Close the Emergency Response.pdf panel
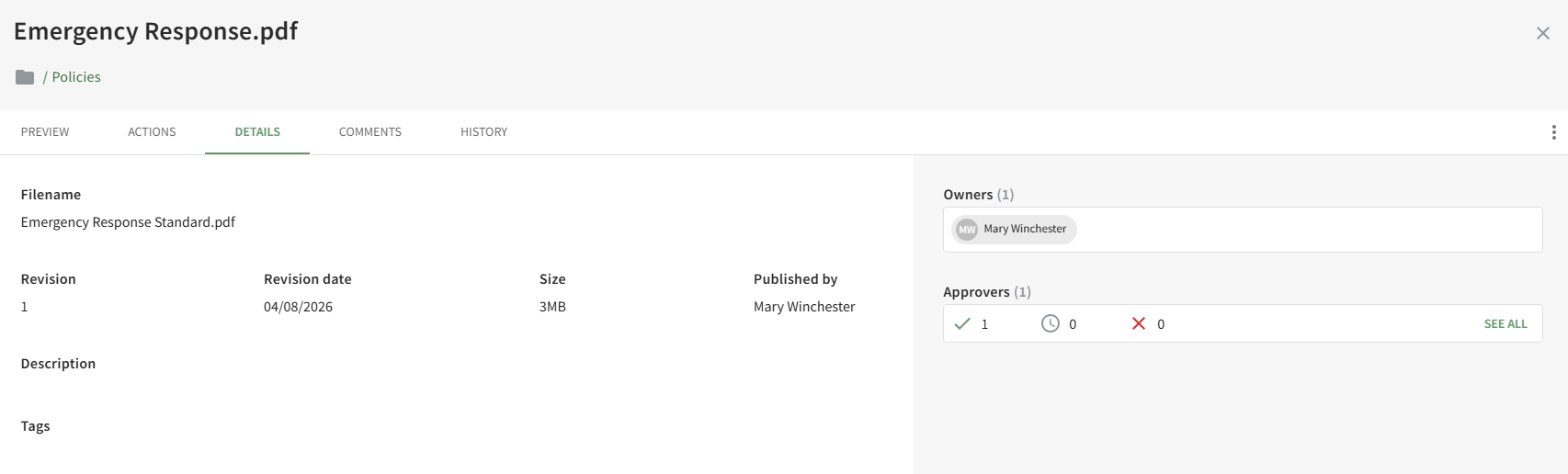This screenshot has height=474, width=1568. [1542, 33]
